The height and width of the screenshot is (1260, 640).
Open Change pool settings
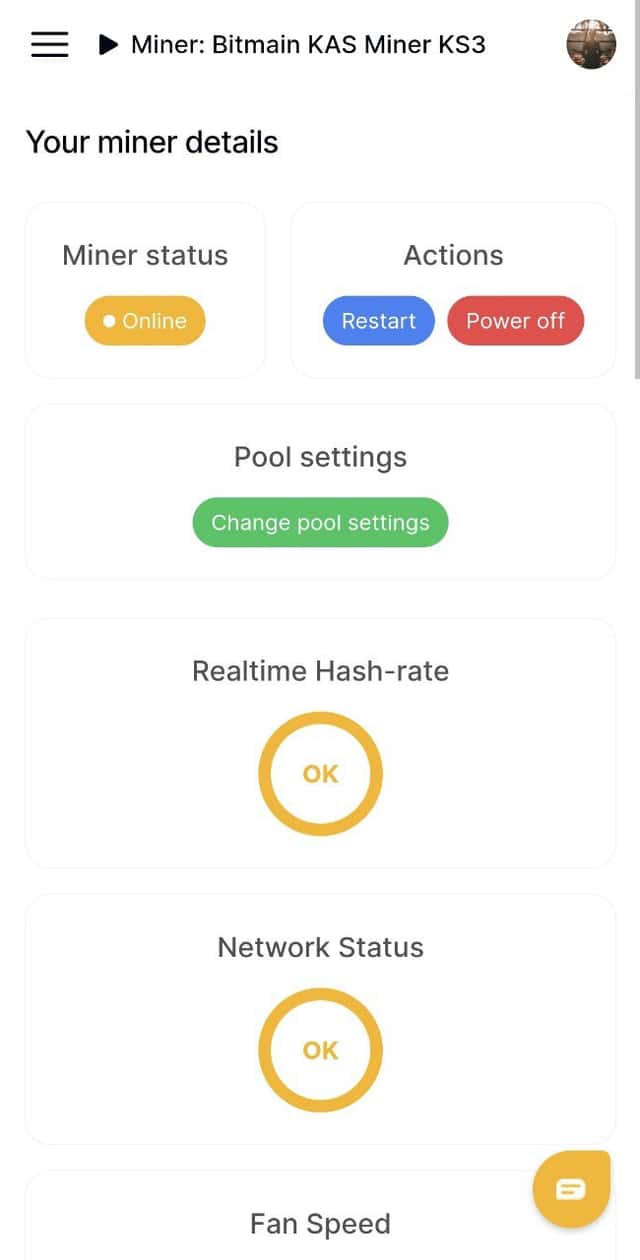pyautogui.click(x=320, y=522)
